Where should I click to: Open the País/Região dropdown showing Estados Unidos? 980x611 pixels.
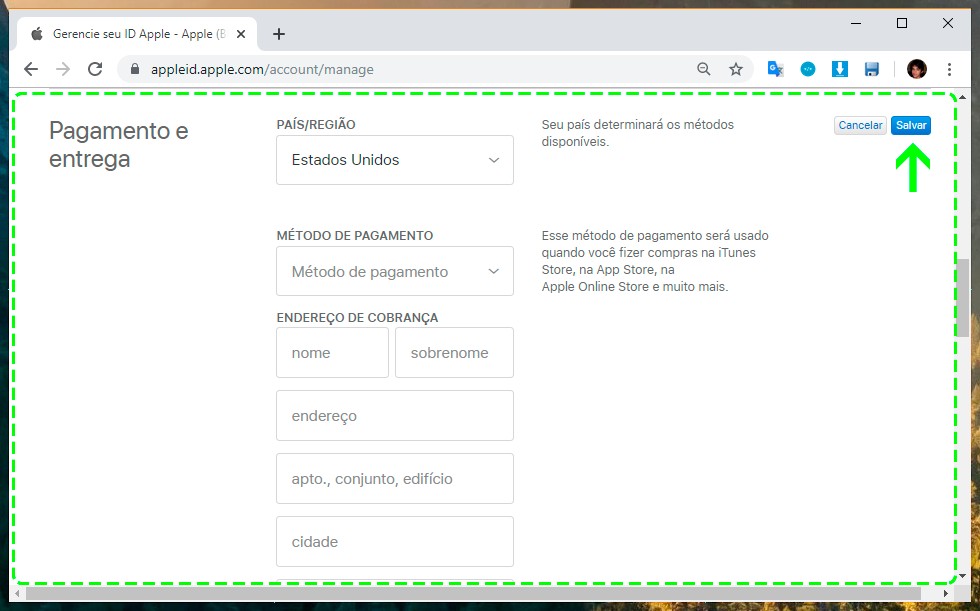(x=395, y=160)
